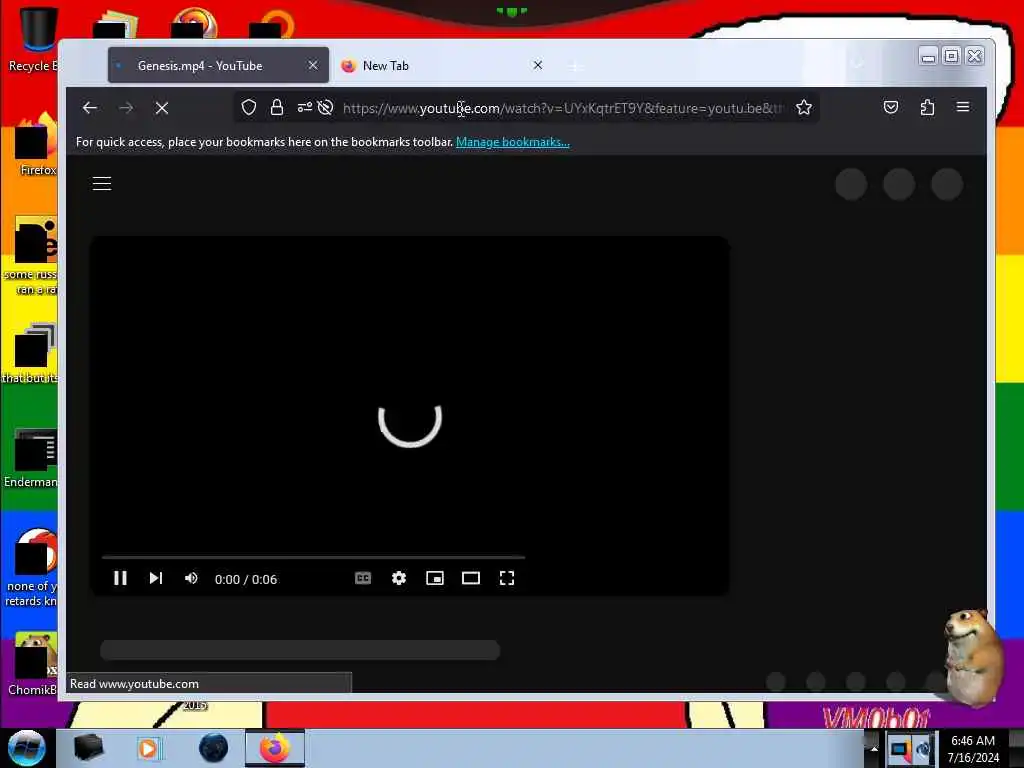Click the 0:00 / 0:06 time display
Image resolution: width=1024 pixels, height=768 pixels.
point(246,579)
